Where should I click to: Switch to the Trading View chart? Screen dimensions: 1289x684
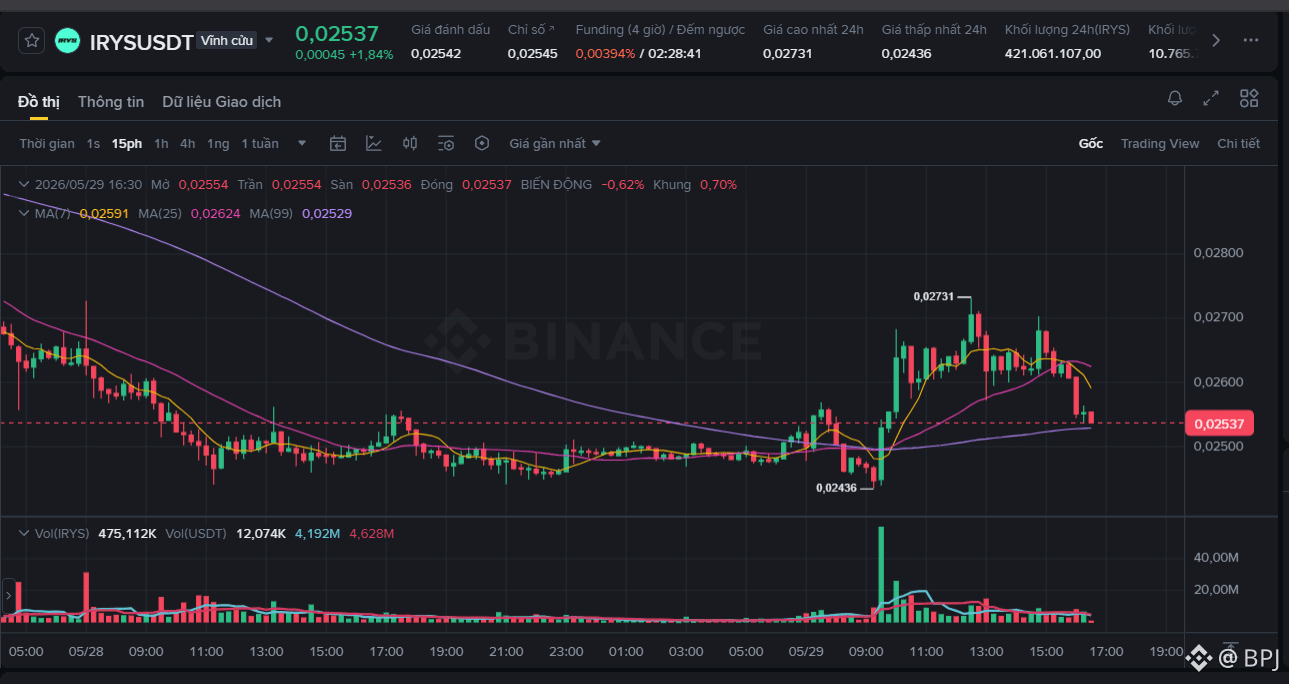click(1160, 143)
